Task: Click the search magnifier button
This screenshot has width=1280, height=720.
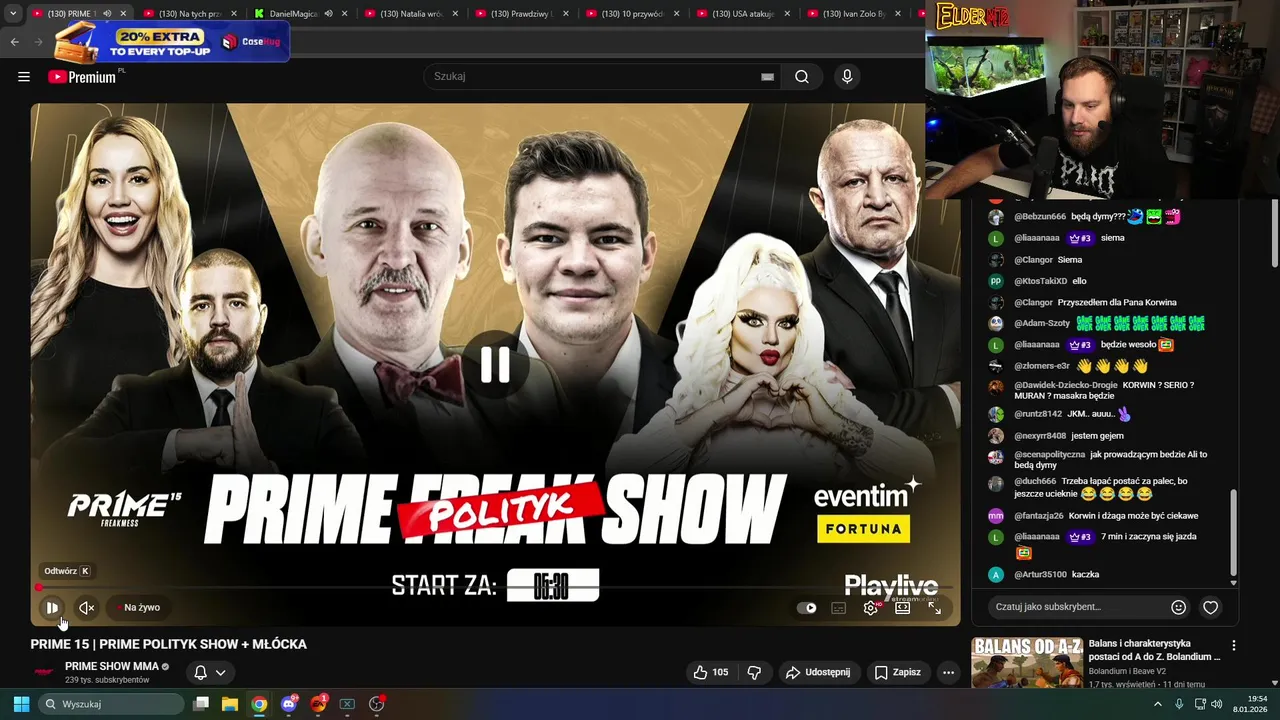Action: [x=802, y=77]
